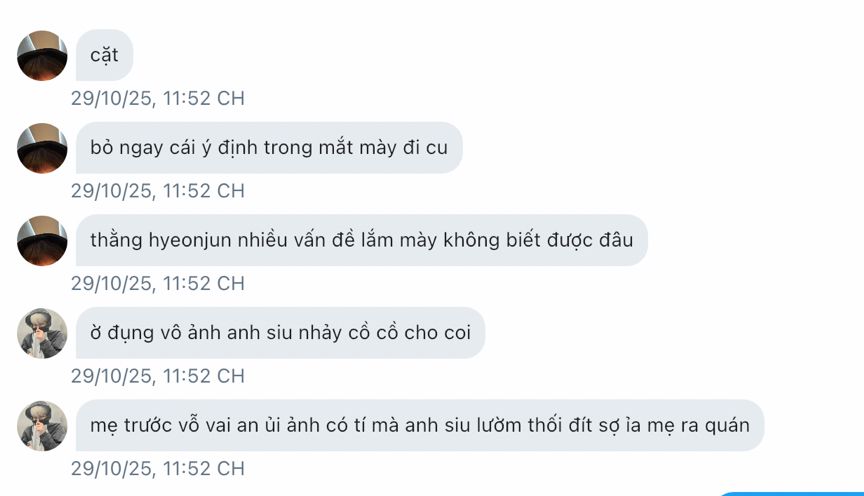The height and width of the screenshot is (496, 864).
Task: Click the "anh siu nhảy cồ cồ cho coi" bubble
Action: coord(280,333)
